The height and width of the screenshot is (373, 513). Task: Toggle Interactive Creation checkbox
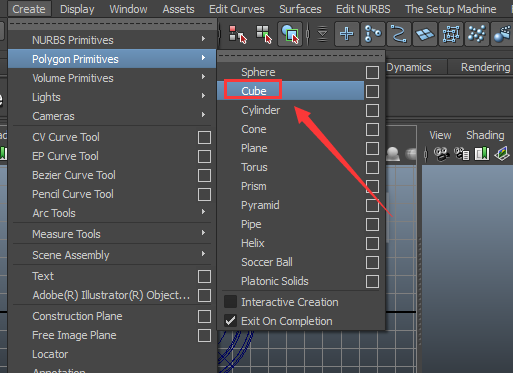click(230, 302)
